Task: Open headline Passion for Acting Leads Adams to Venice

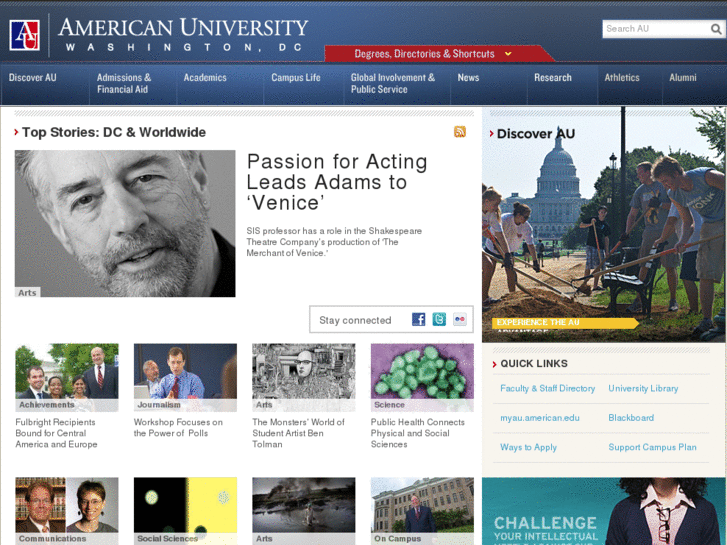Action: pos(337,182)
